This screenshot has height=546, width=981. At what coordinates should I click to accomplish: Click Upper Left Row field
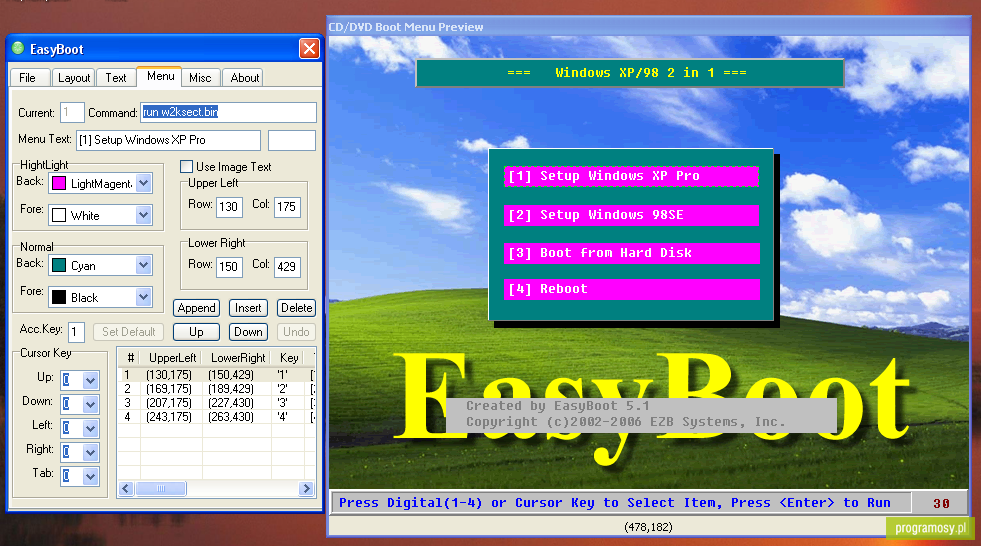229,206
